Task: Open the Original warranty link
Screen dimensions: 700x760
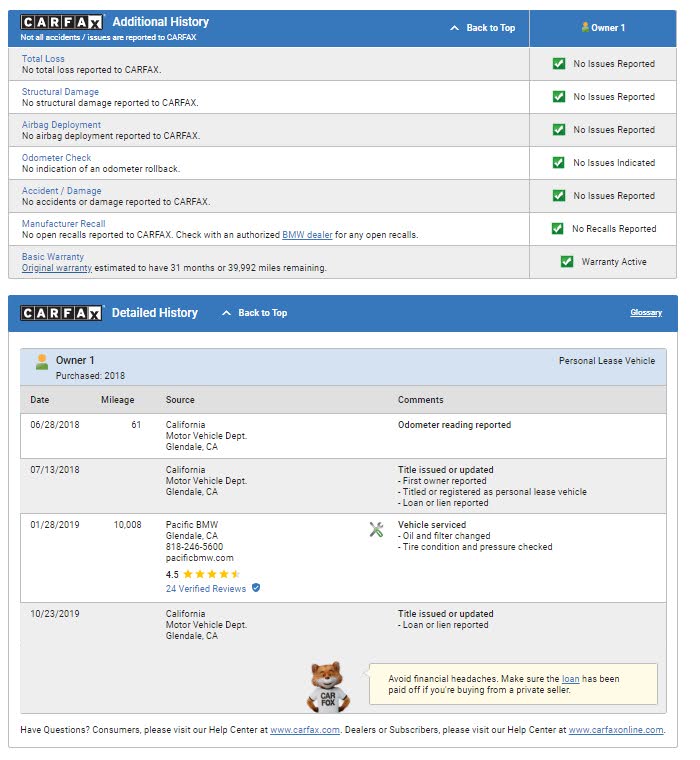Action: (56, 268)
